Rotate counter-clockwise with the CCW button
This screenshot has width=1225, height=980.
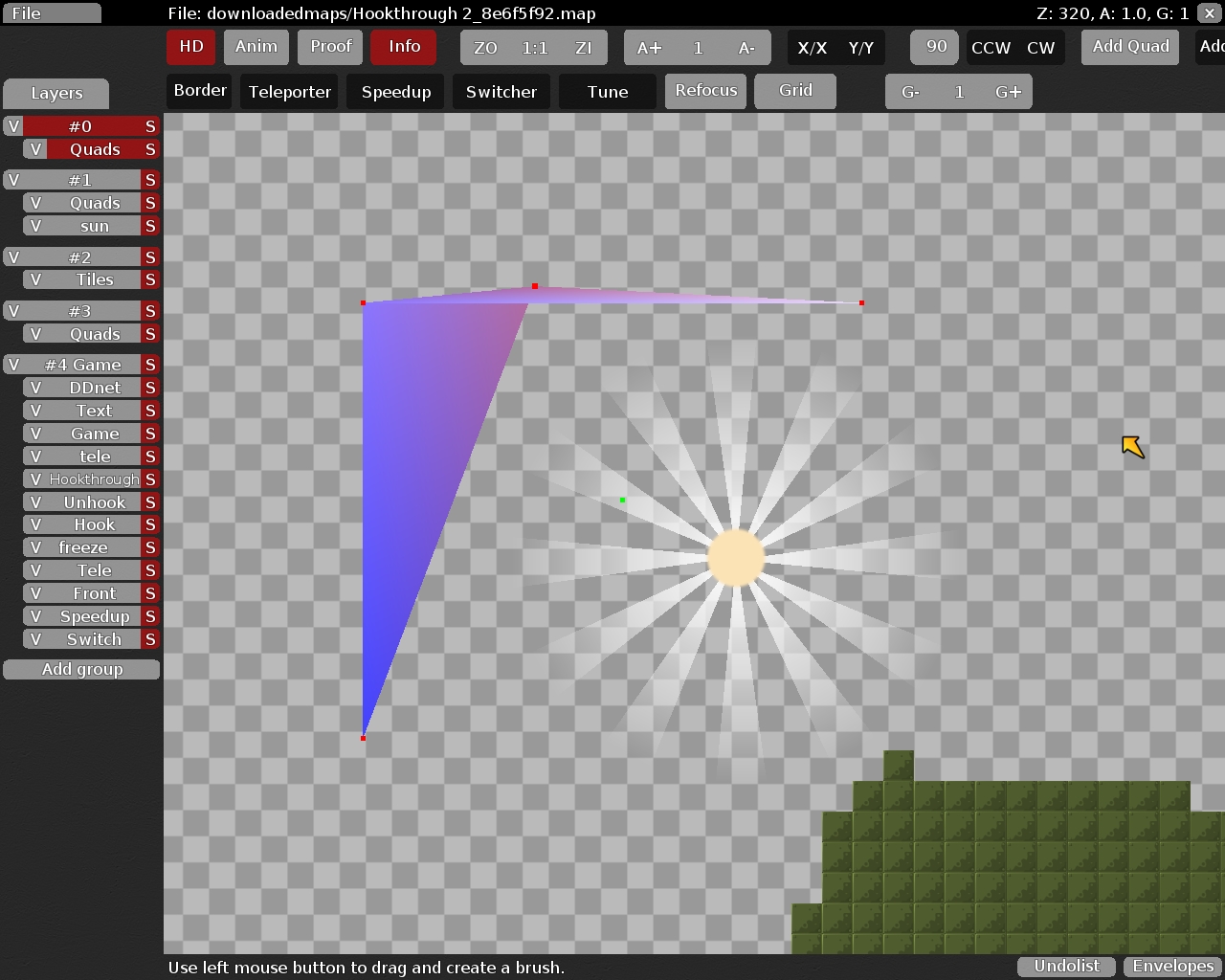click(991, 48)
